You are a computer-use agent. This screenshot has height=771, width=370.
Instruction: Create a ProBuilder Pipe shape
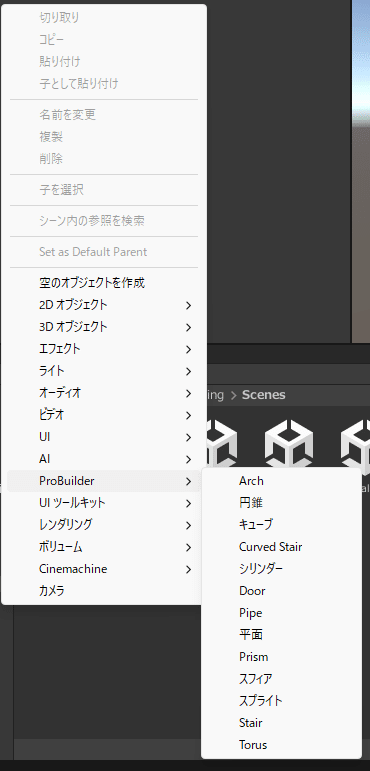[x=281, y=613]
